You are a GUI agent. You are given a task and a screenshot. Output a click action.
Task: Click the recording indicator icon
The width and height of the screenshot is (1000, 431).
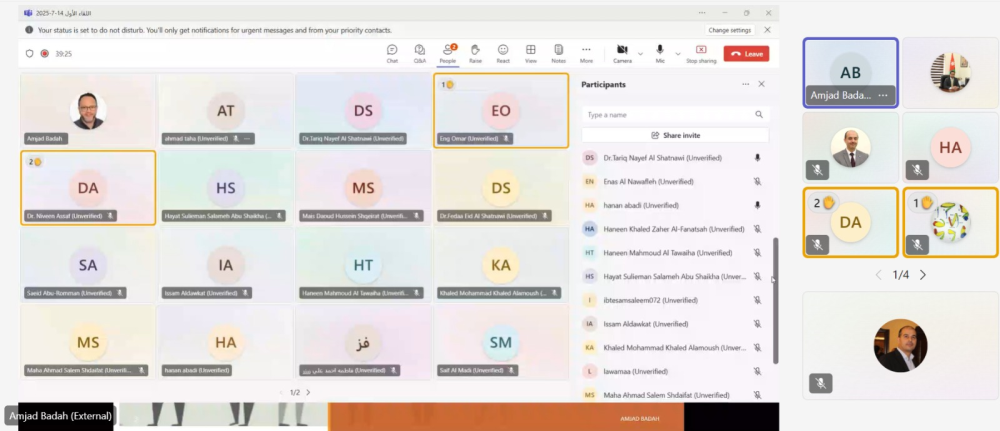pos(45,54)
